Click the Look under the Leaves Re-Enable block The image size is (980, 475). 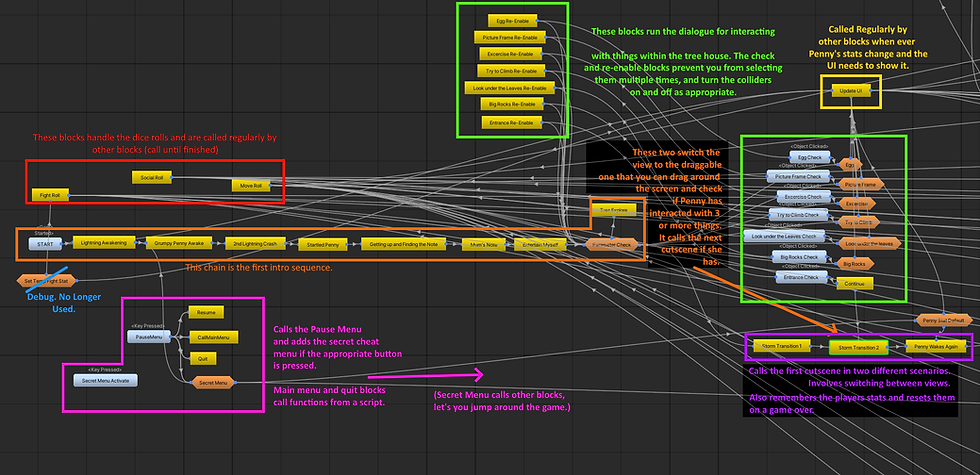(x=509, y=88)
